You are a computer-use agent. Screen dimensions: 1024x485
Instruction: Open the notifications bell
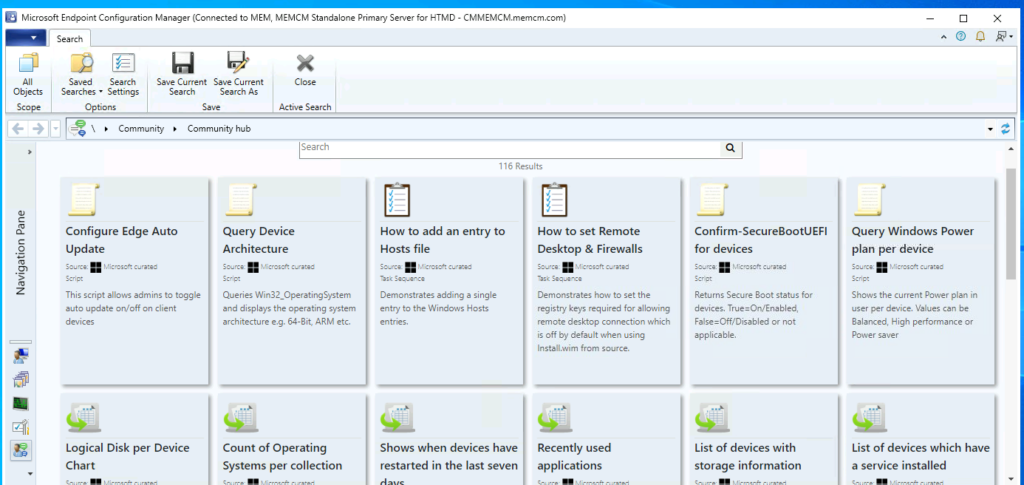pyautogui.click(x=980, y=37)
